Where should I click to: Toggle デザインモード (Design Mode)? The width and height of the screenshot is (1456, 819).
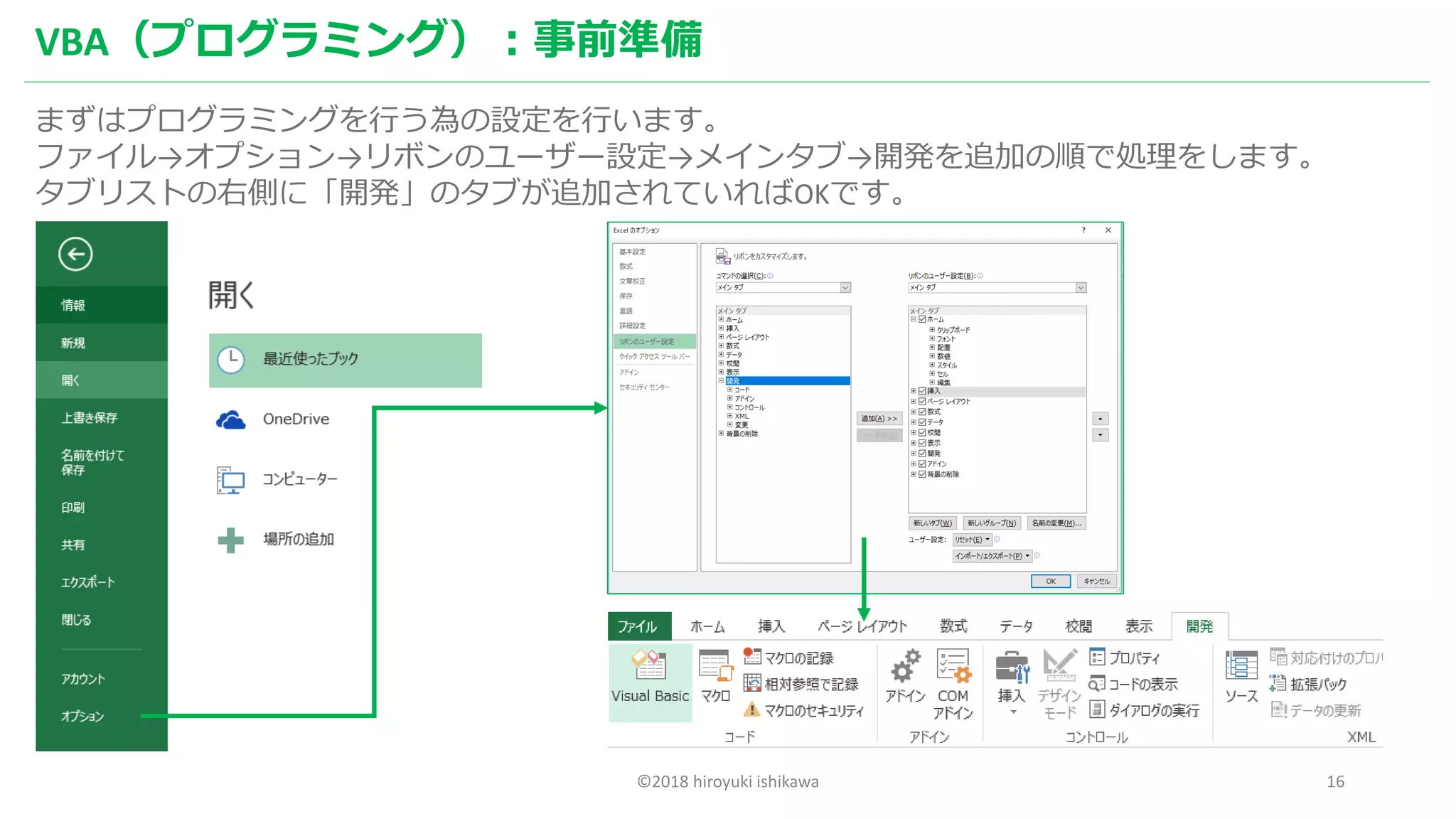pyautogui.click(x=1059, y=684)
